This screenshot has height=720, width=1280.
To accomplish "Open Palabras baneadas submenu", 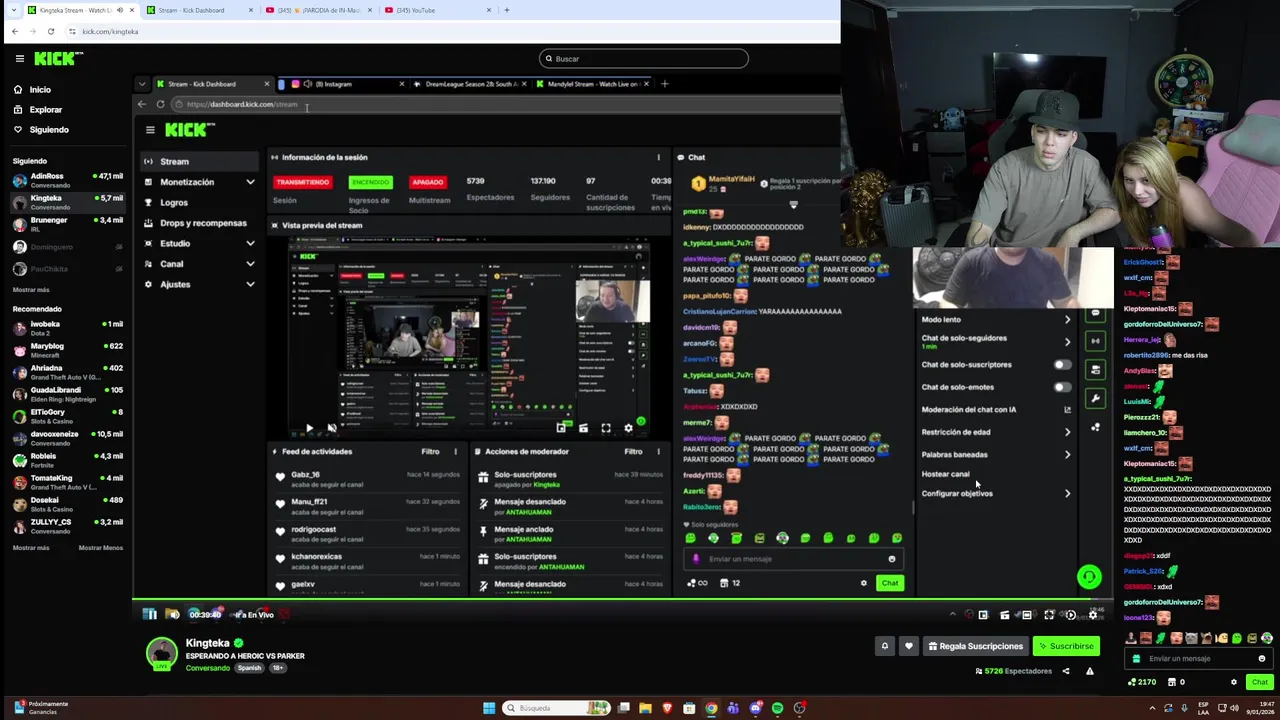I will click(996, 454).
